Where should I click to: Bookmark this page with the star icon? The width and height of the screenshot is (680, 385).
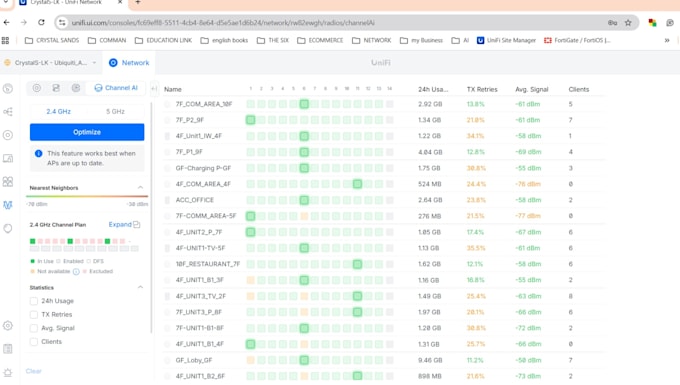coord(628,23)
